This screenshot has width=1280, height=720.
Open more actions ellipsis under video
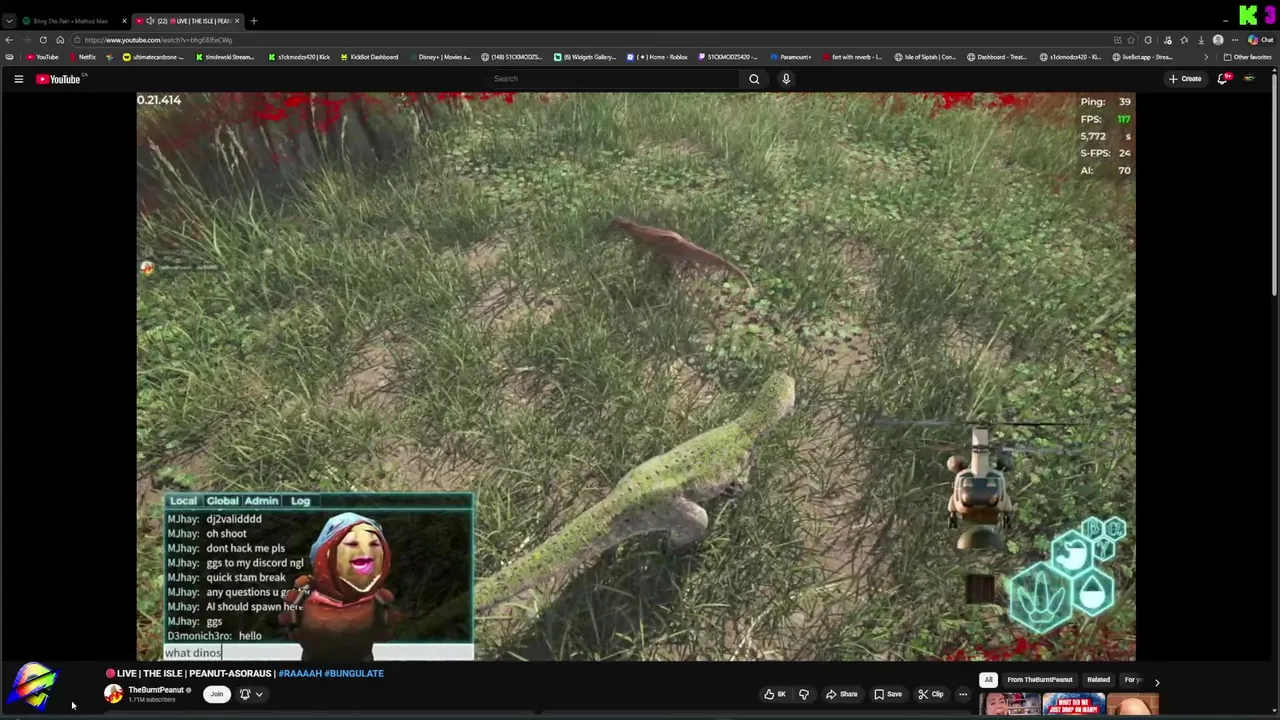pyautogui.click(x=963, y=694)
